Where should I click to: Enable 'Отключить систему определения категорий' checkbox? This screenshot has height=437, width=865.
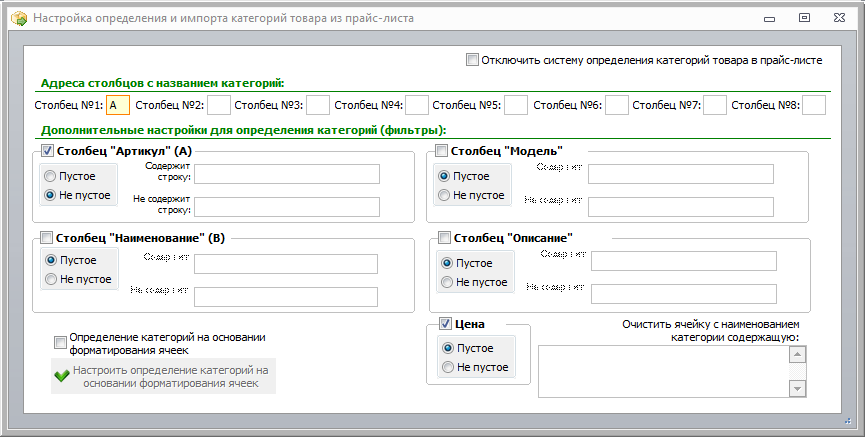[472, 60]
